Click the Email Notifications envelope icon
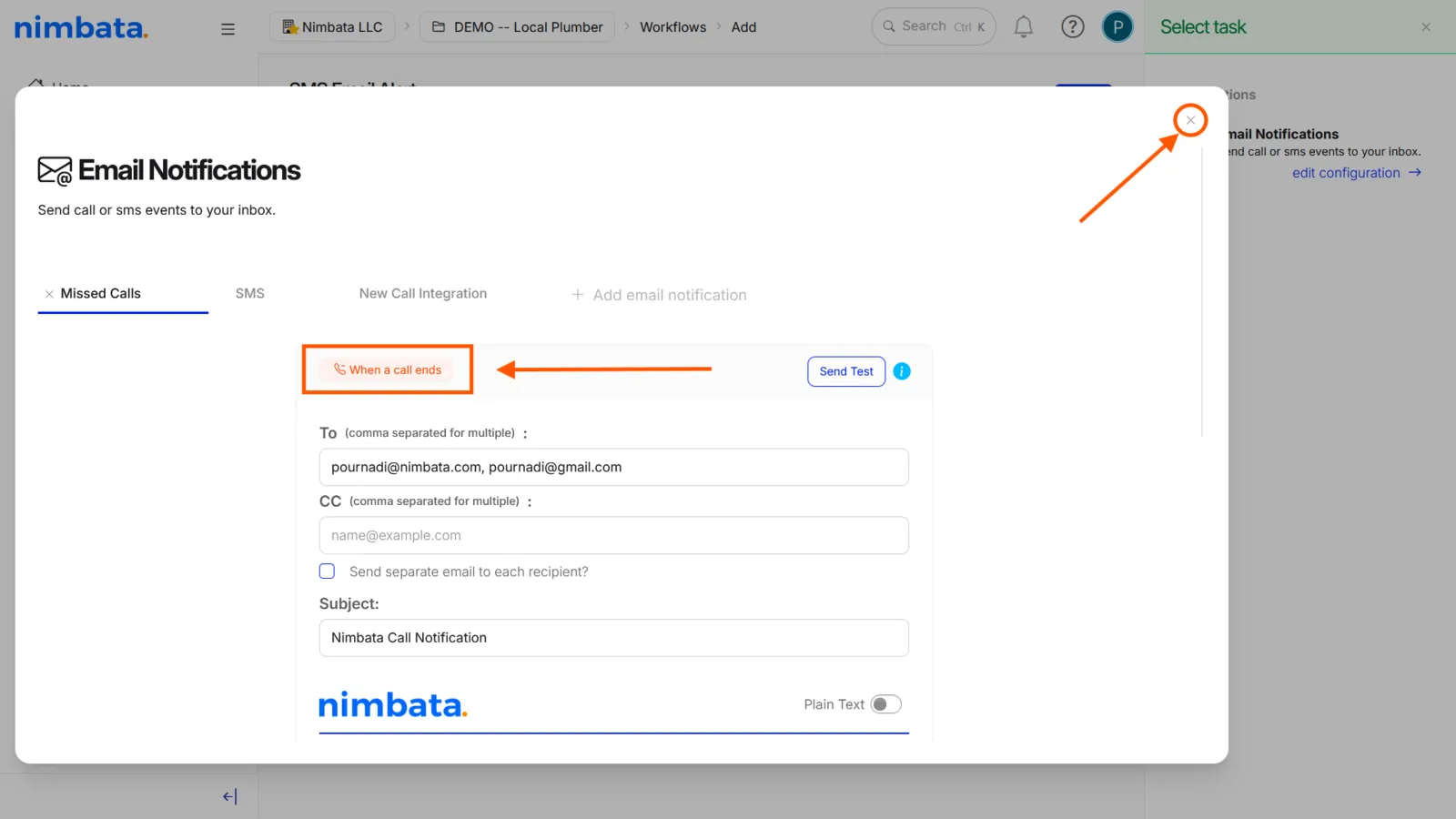The height and width of the screenshot is (819, 1456). coord(55,170)
